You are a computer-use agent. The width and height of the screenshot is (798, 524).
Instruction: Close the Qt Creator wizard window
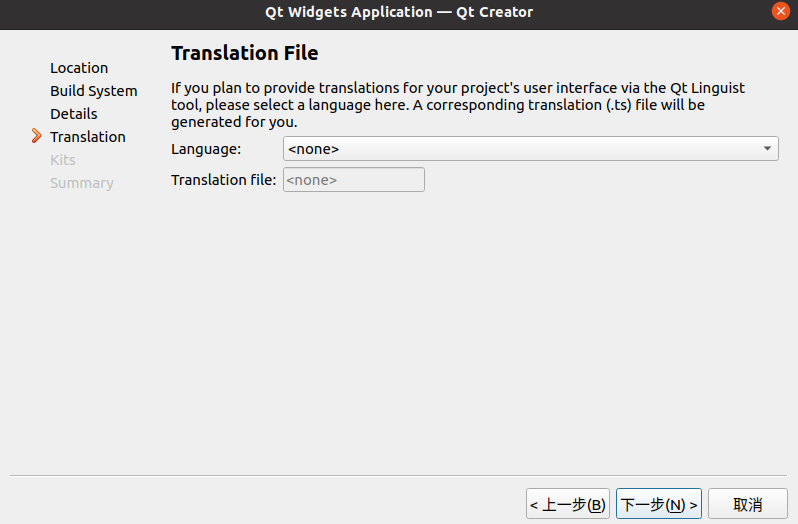click(x=780, y=11)
